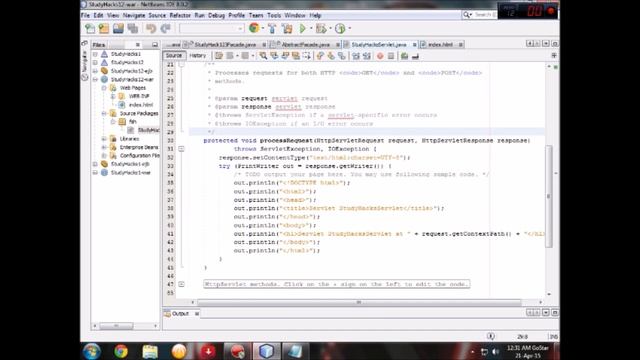Click the Undo arrow icon
640x360 pixels.
tap(151, 29)
